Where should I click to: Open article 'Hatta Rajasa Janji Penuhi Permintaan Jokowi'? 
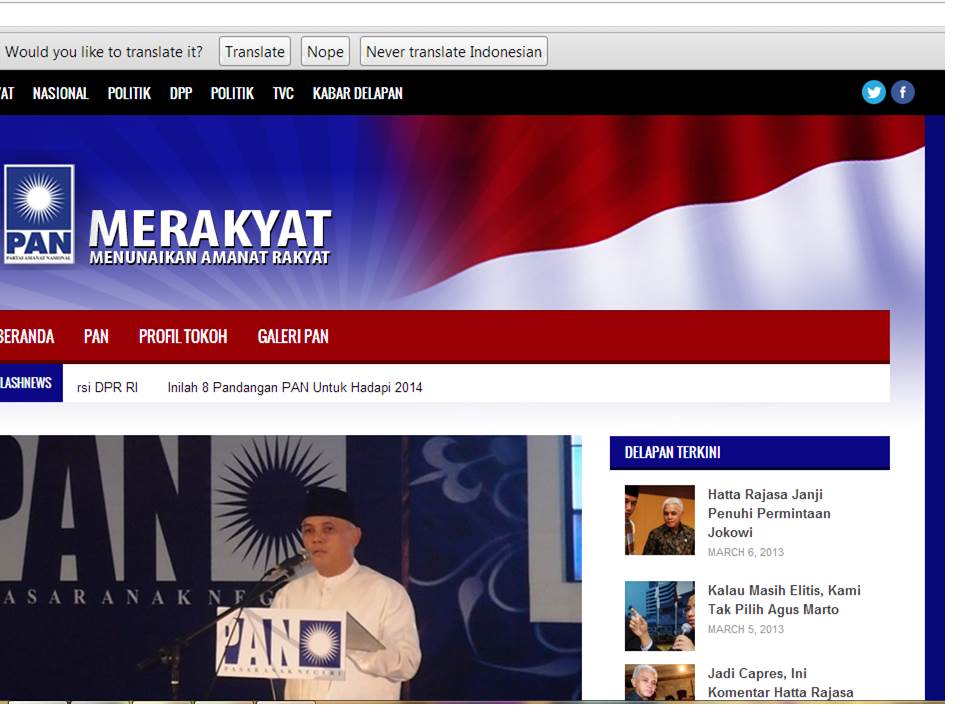click(769, 513)
